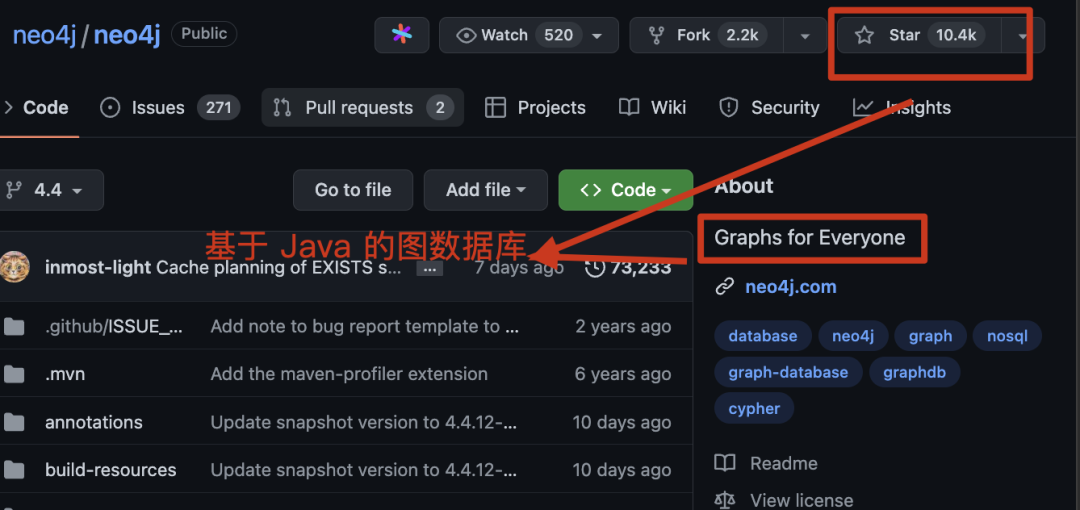The image size is (1080, 510).
Task: Open the Readme link
Action: (x=784, y=463)
